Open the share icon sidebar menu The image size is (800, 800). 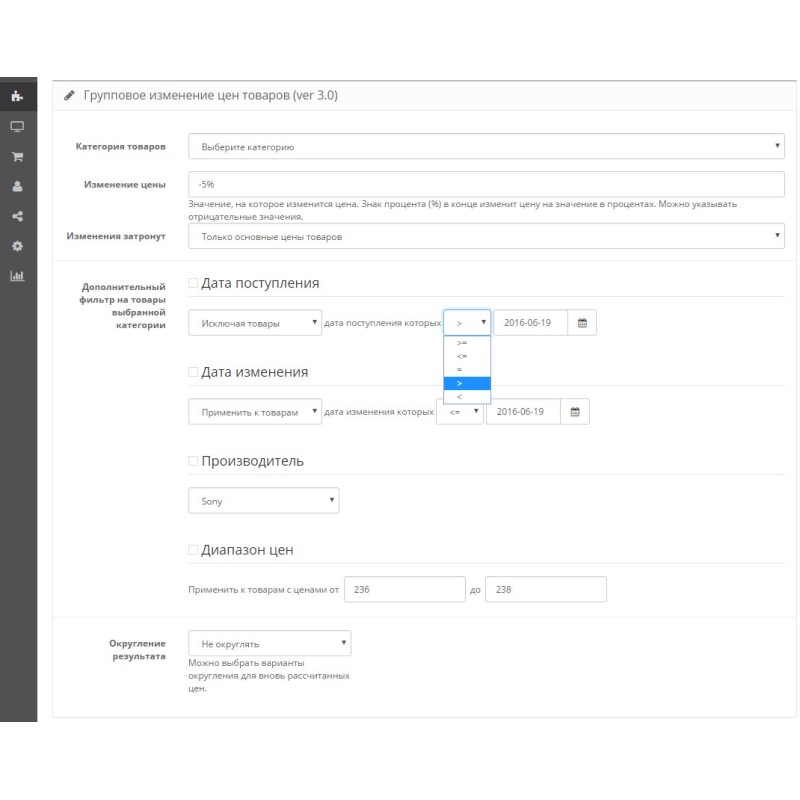click(x=17, y=216)
